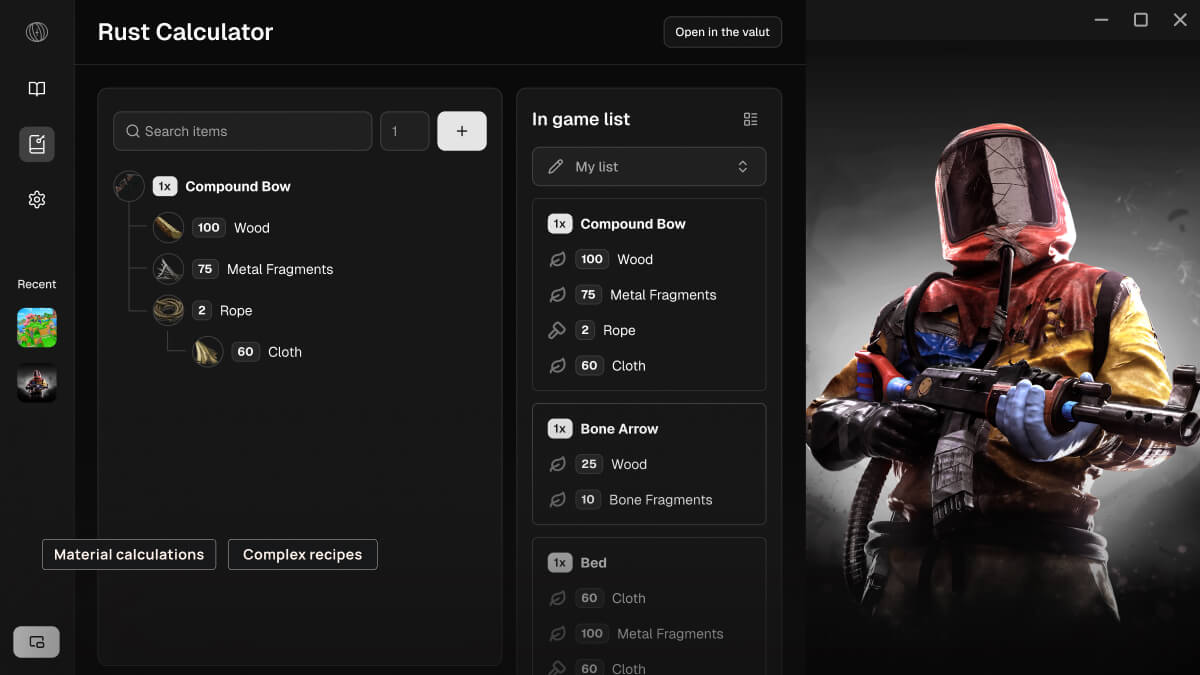Click Open in the valut button
This screenshot has height=675, width=1200.
click(723, 32)
